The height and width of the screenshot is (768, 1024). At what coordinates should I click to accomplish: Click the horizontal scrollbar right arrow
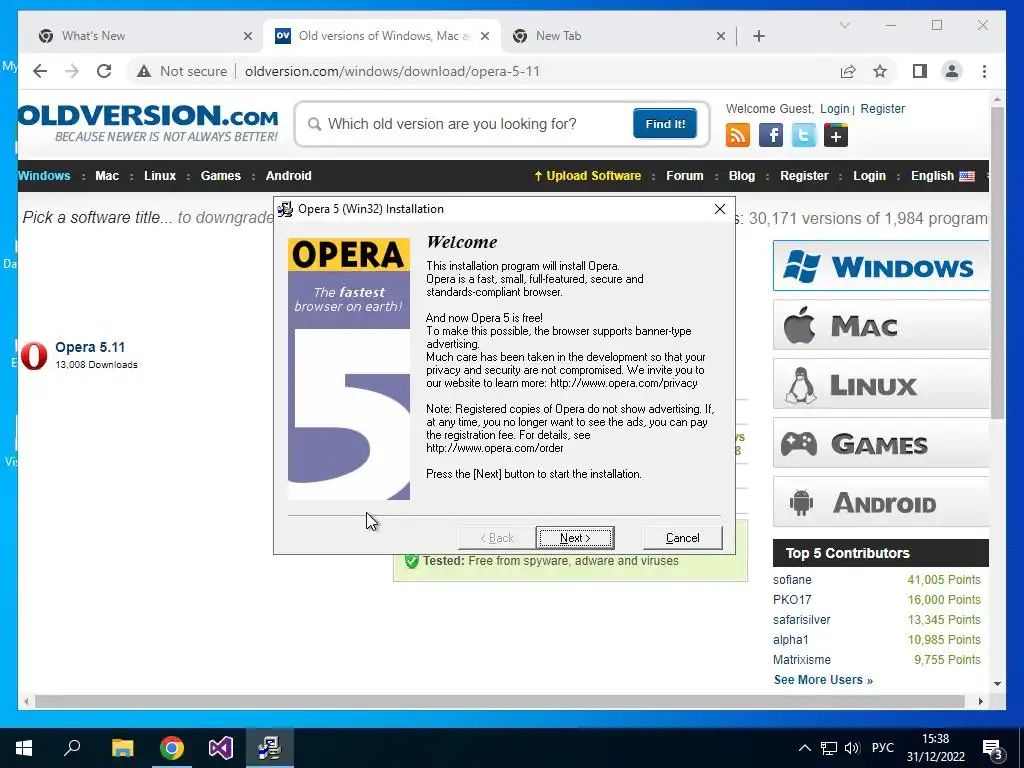pyautogui.click(x=980, y=701)
